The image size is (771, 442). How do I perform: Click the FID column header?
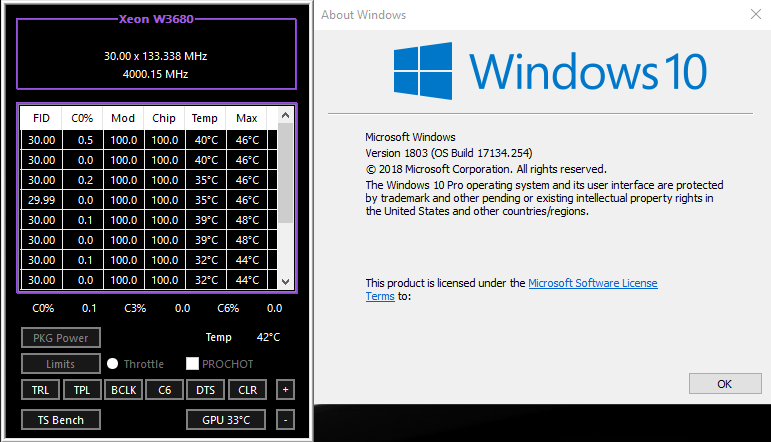[41, 118]
